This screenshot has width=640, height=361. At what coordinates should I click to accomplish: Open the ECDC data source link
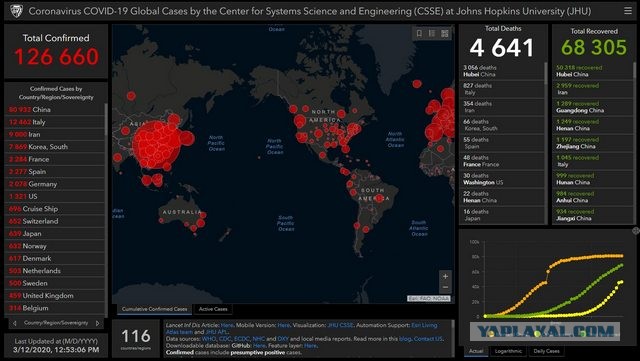242,339
